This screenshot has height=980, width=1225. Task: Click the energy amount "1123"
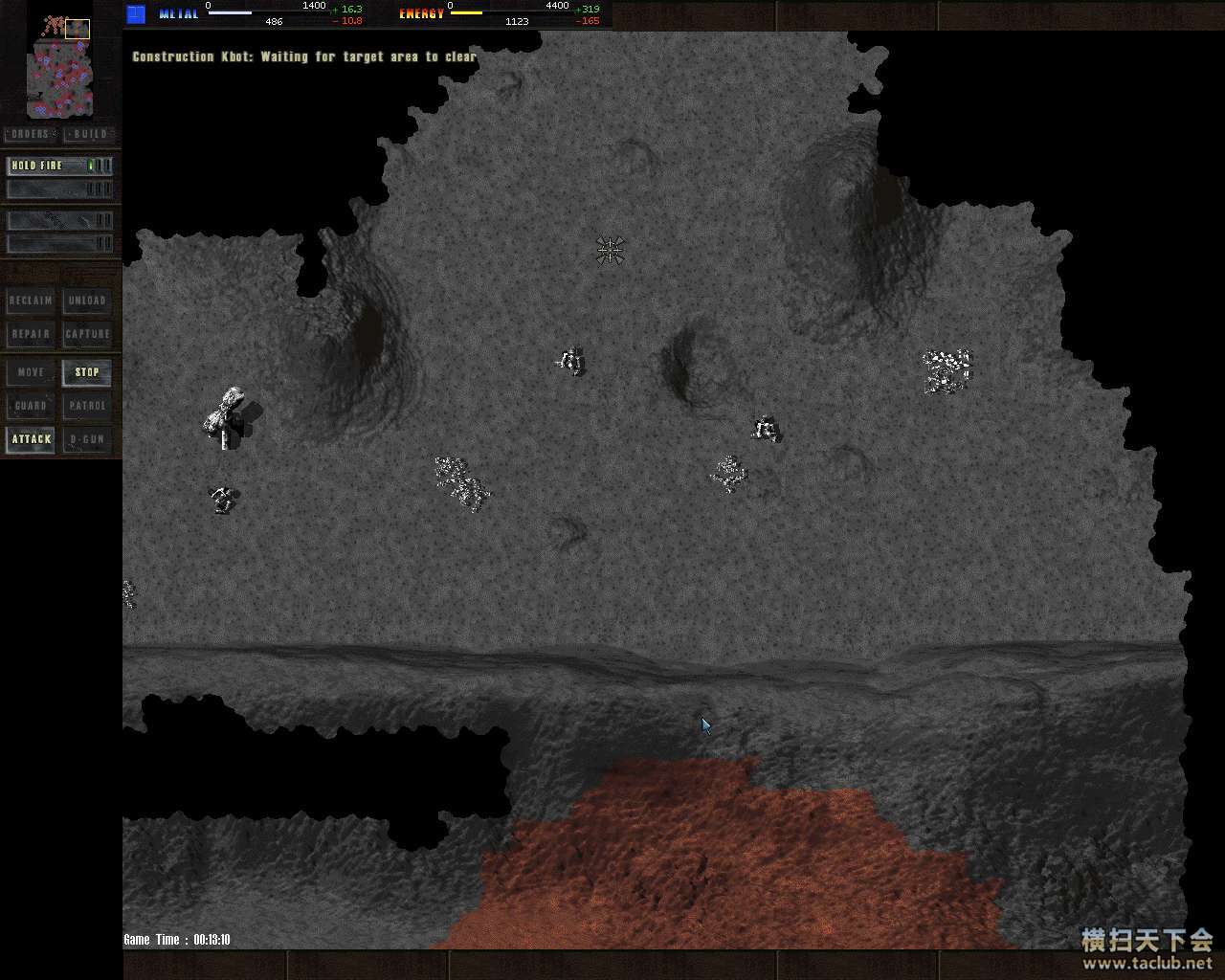(x=517, y=21)
